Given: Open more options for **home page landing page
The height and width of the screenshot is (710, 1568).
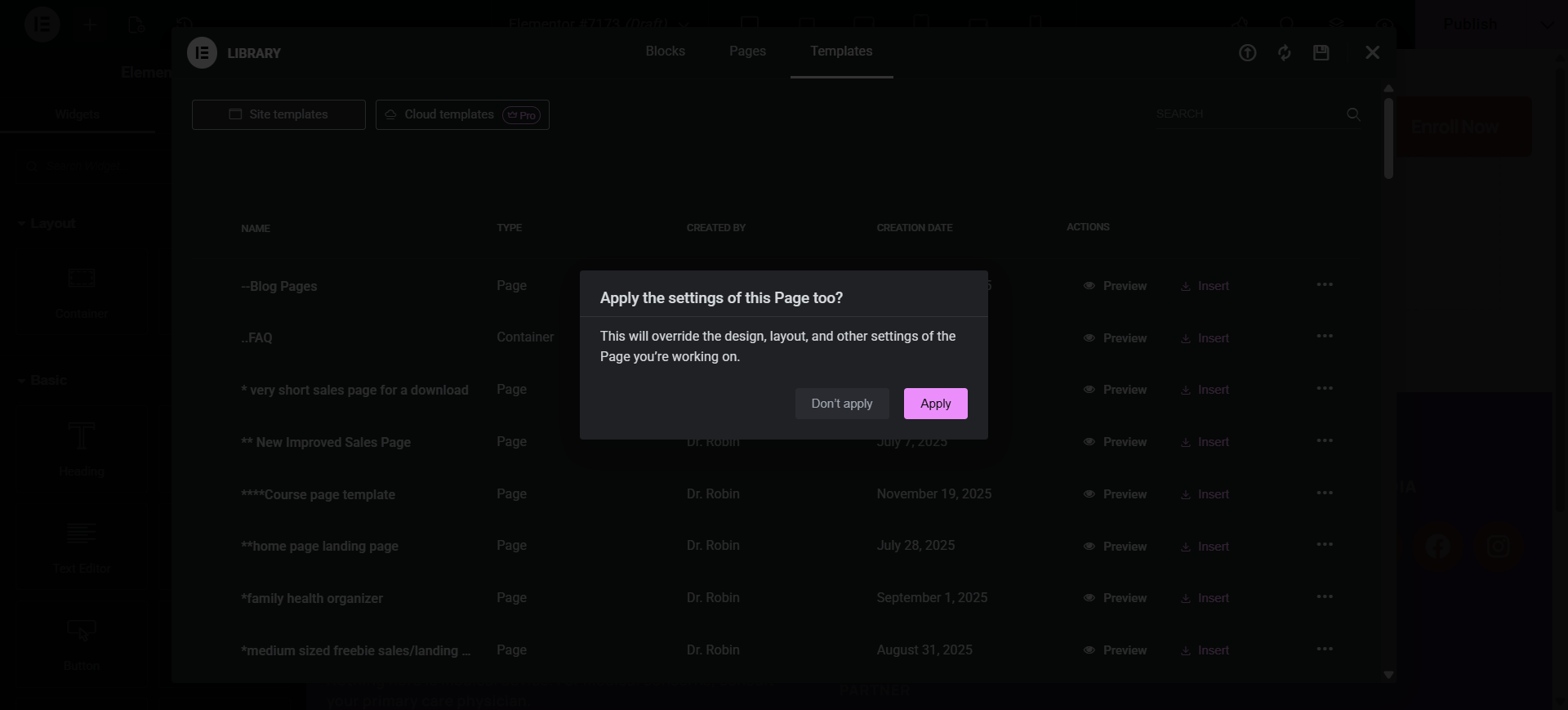Looking at the screenshot, I should 1325,544.
